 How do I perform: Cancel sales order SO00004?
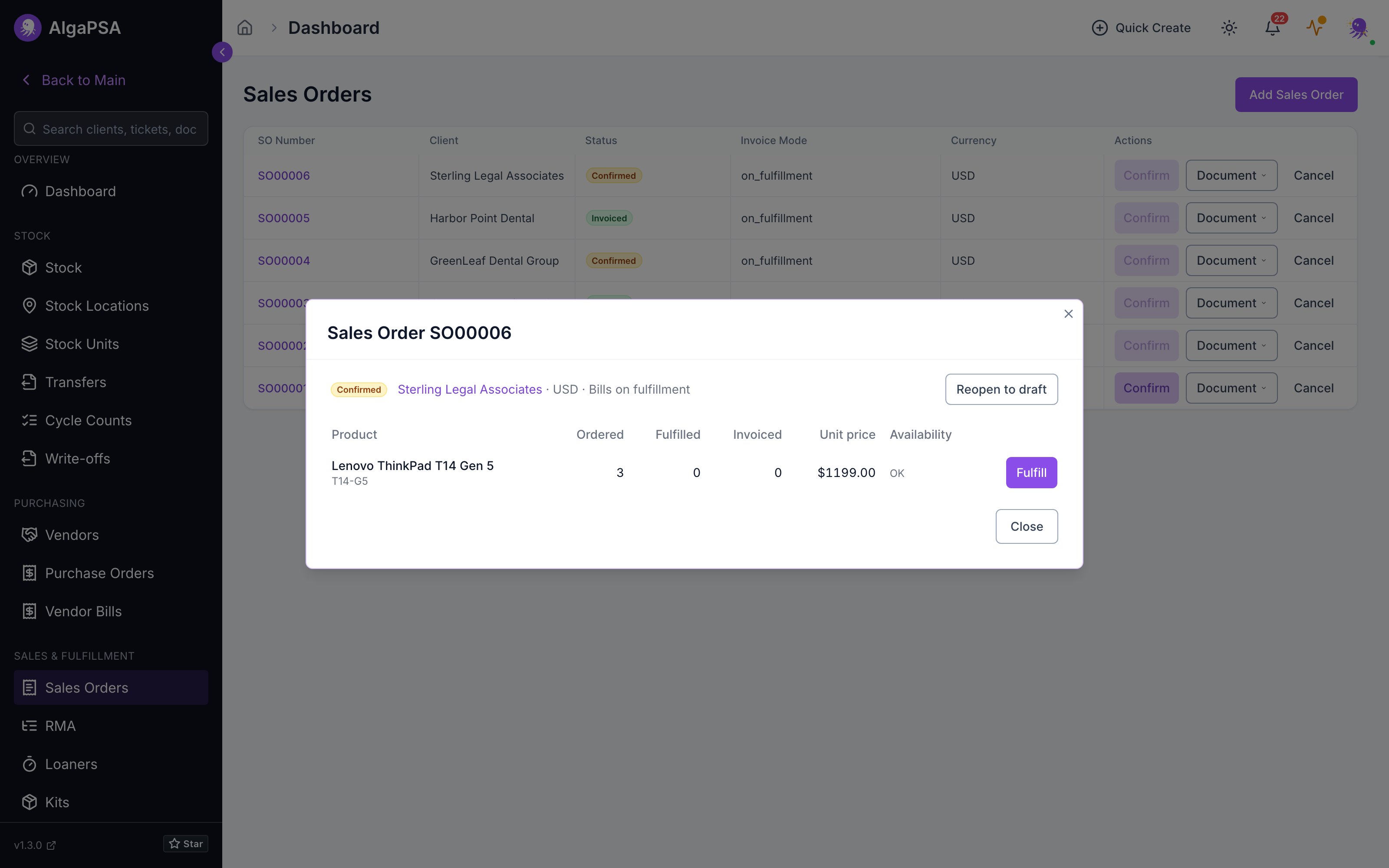1313,261
